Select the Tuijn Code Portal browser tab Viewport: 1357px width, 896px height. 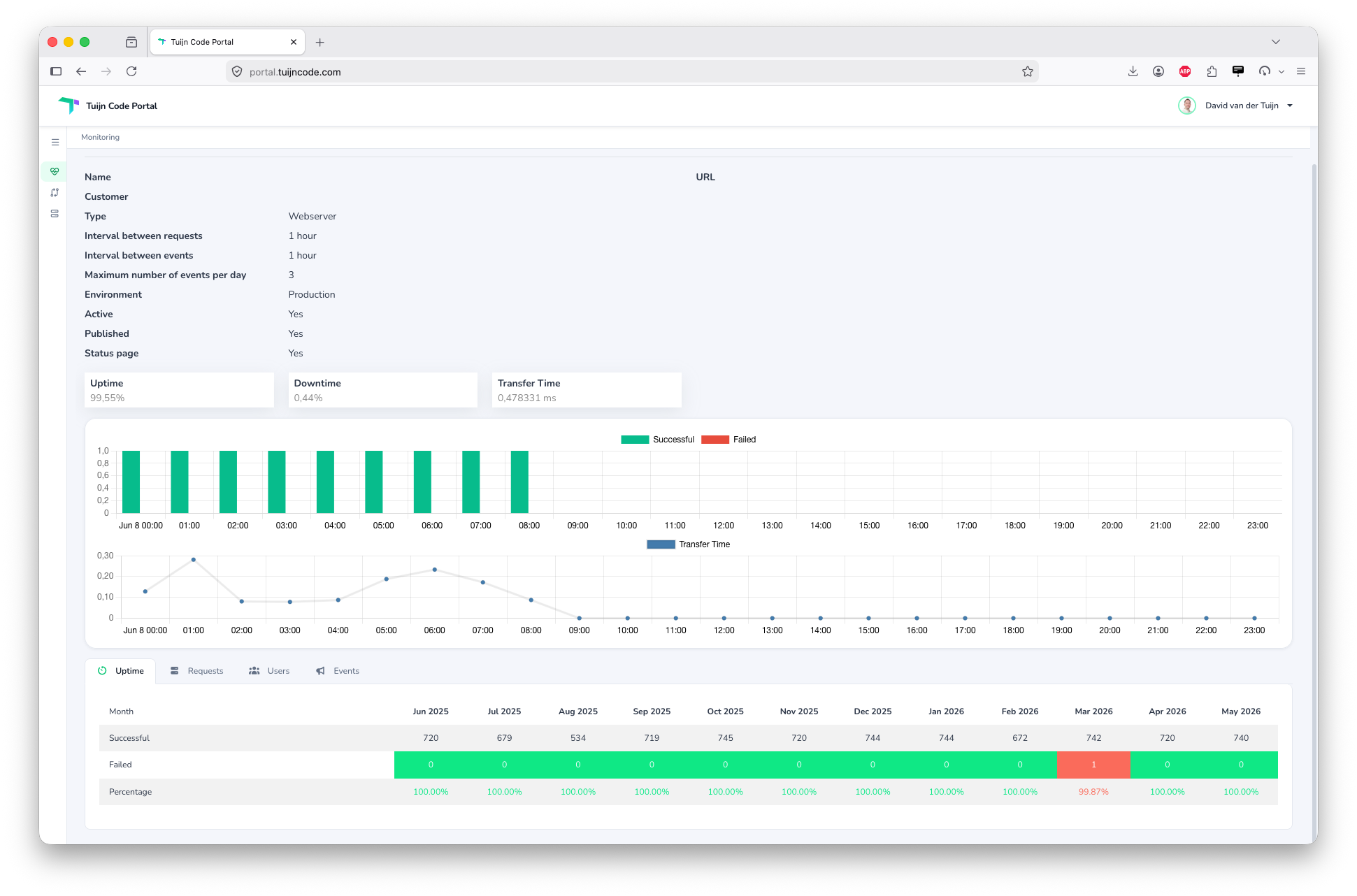coord(228,42)
